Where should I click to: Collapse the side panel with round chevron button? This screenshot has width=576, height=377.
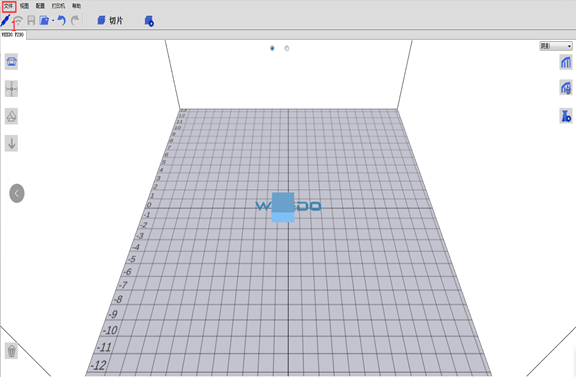pyautogui.click(x=17, y=193)
